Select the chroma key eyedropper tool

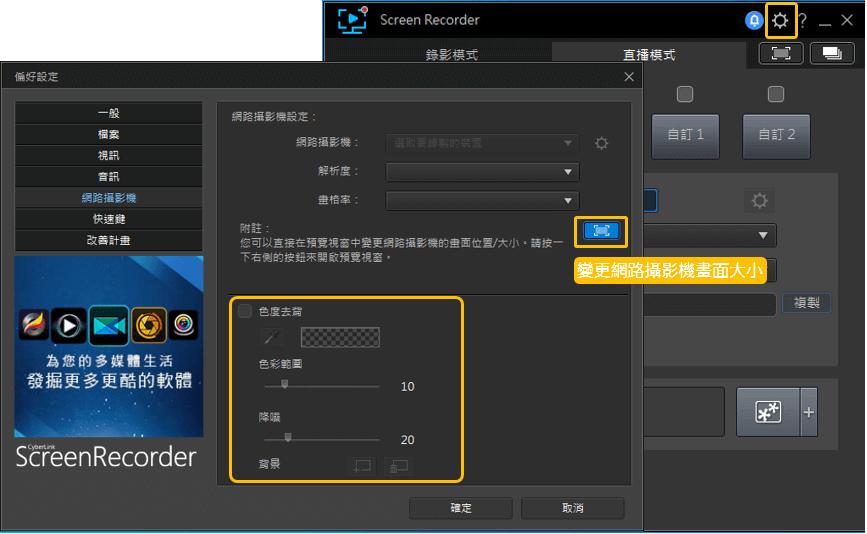click(x=271, y=337)
